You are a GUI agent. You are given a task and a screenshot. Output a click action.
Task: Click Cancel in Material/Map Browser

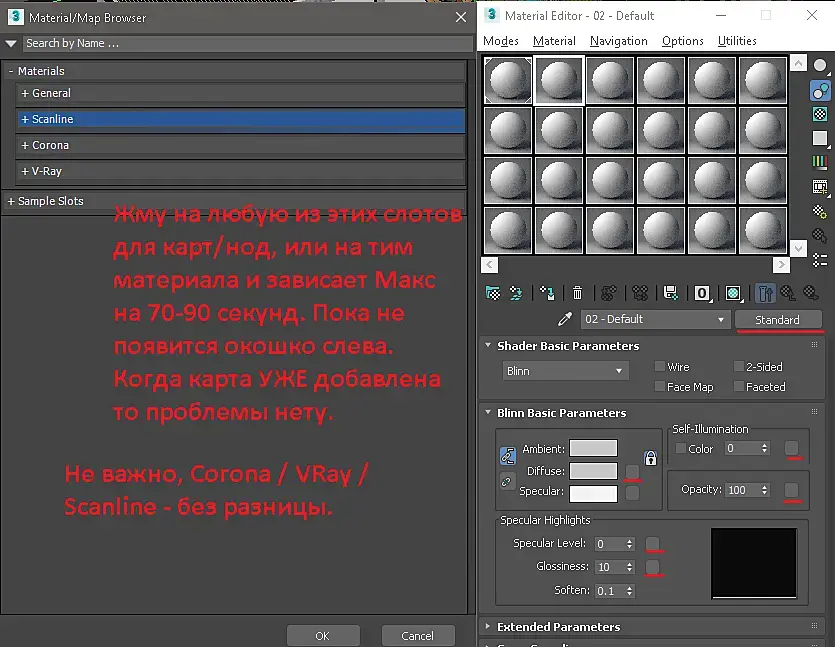pyautogui.click(x=418, y=635)
